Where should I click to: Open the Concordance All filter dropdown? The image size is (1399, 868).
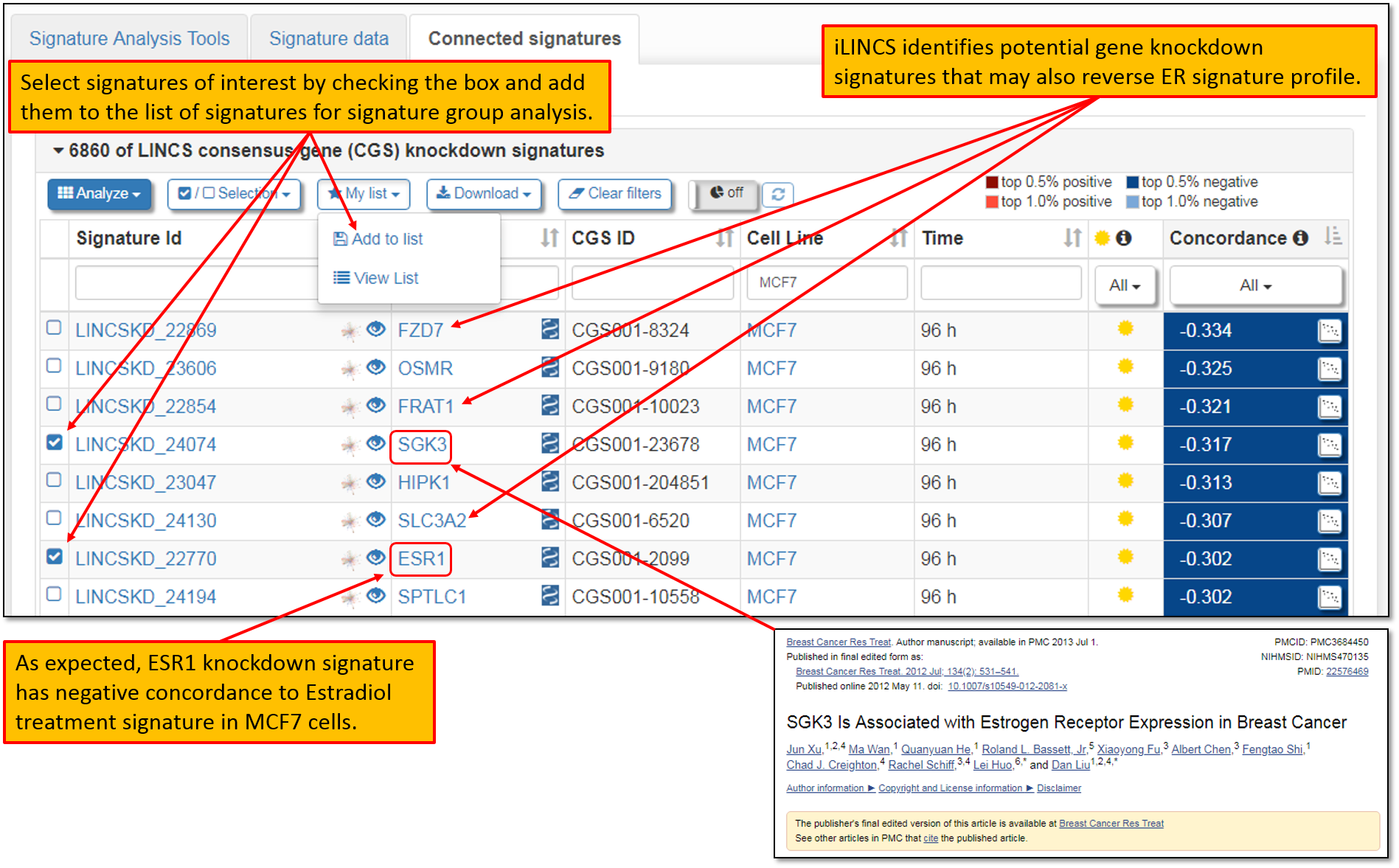1255,285
